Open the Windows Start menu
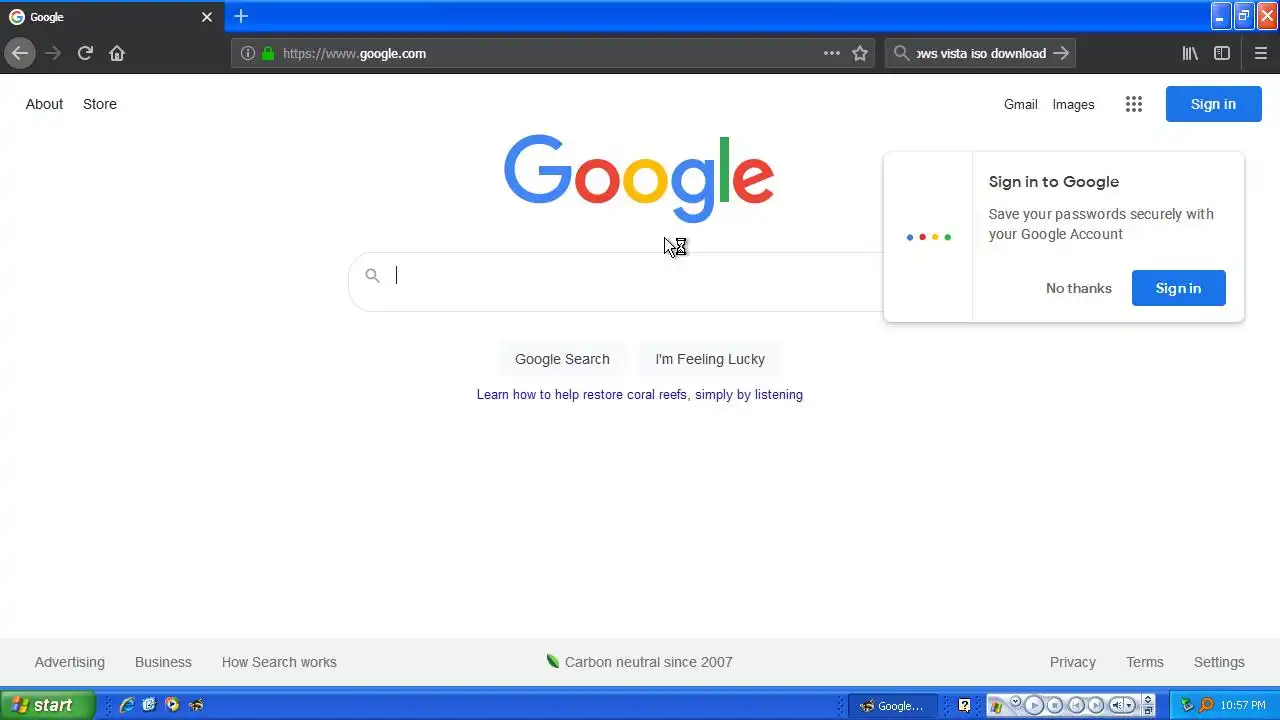The width and height of the screenshot is (1280, 720). pos(48,705)
